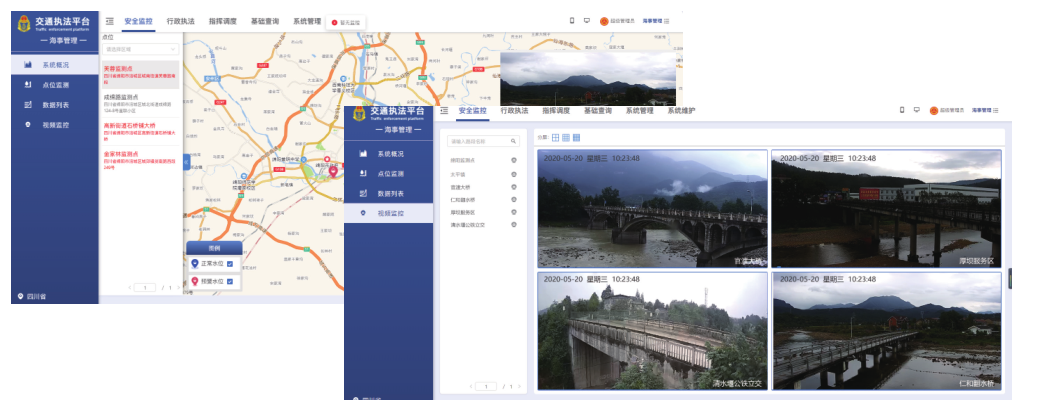Click the red map marker pin
This screenshot has width=1037, height=413.
(x=335, y=171)
